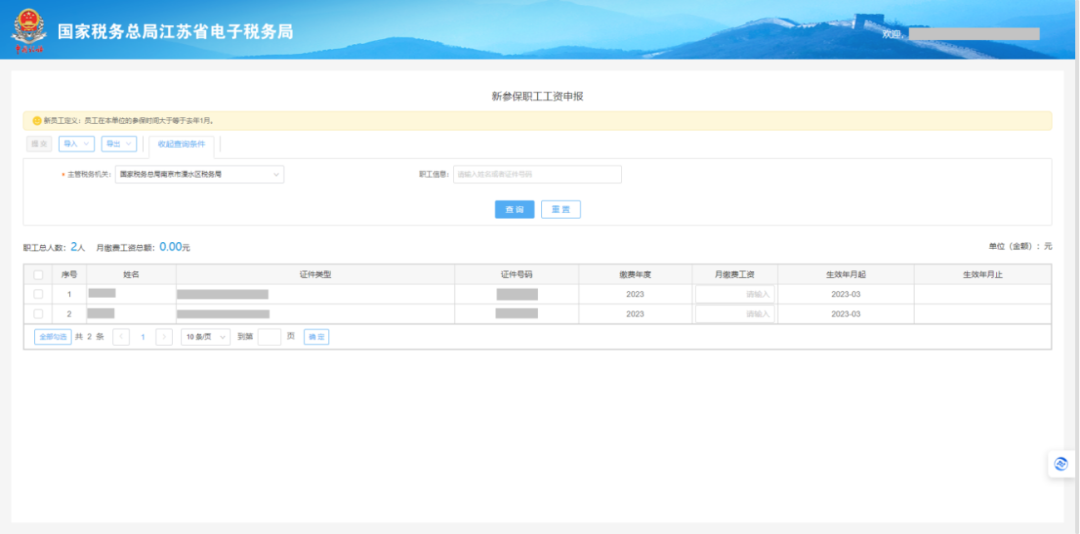
Task: Check the checkbox for row 2
Action: click(x=38, y=314)
